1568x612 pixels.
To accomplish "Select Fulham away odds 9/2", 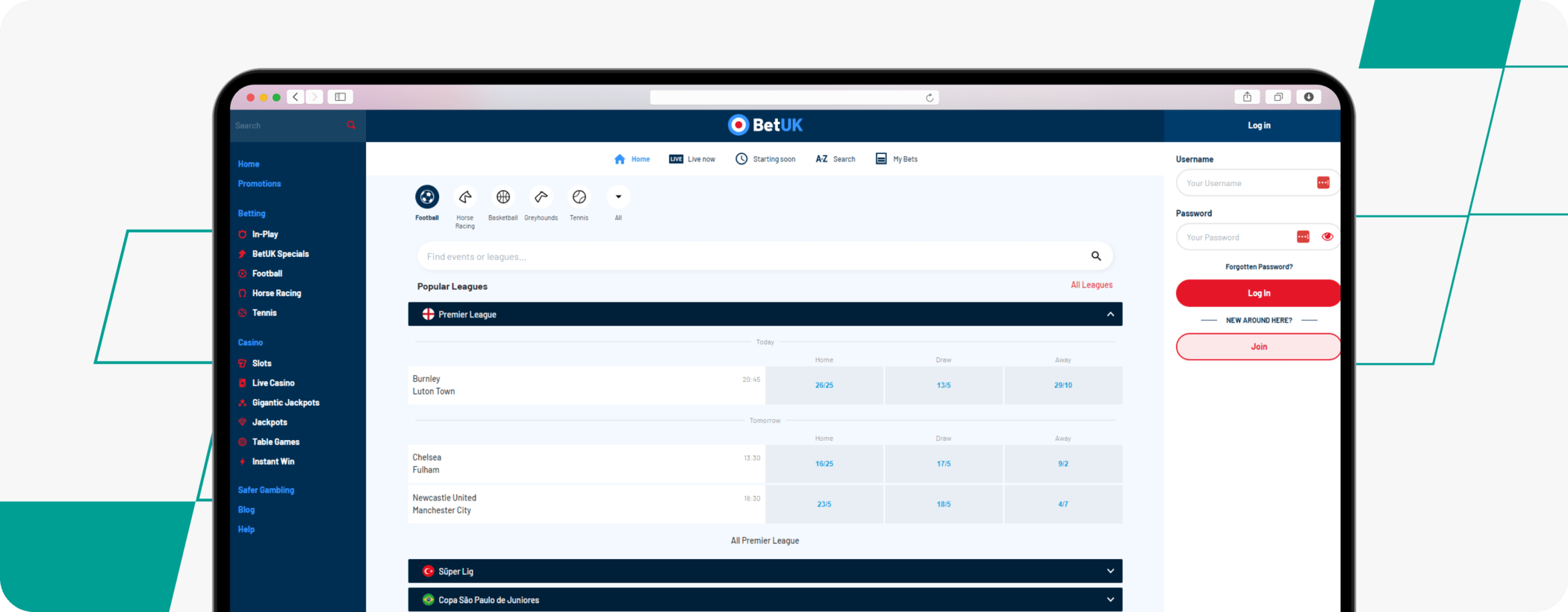I will click(x=1063, y=464).
